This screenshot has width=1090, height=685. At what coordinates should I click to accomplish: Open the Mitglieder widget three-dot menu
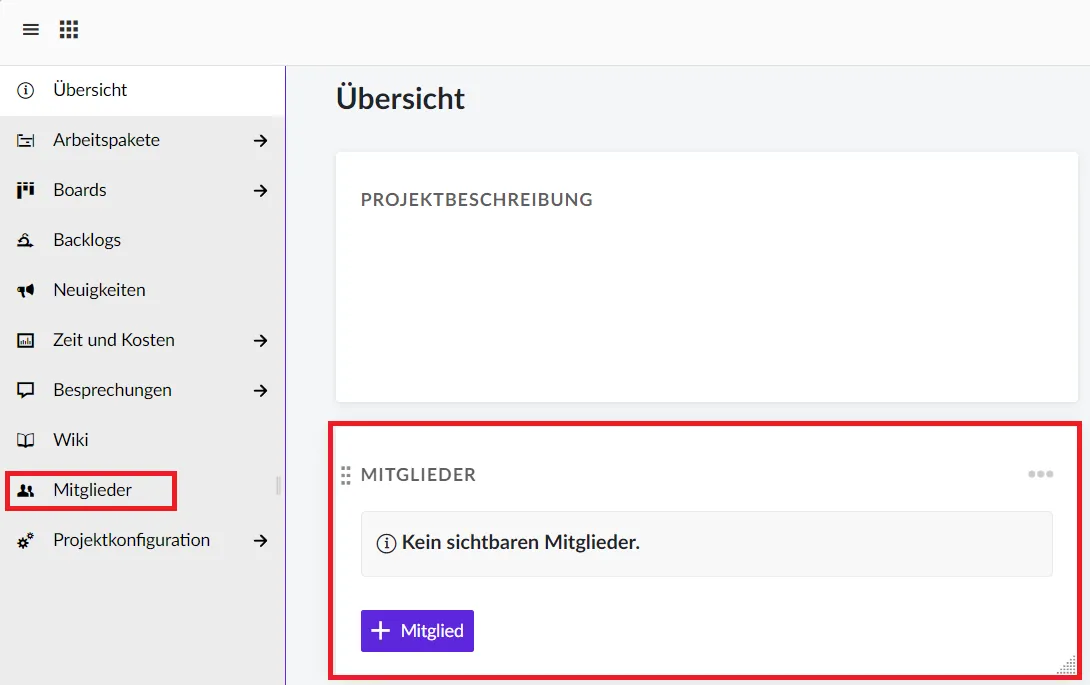pyautogui.click(x=1040, y=474)
